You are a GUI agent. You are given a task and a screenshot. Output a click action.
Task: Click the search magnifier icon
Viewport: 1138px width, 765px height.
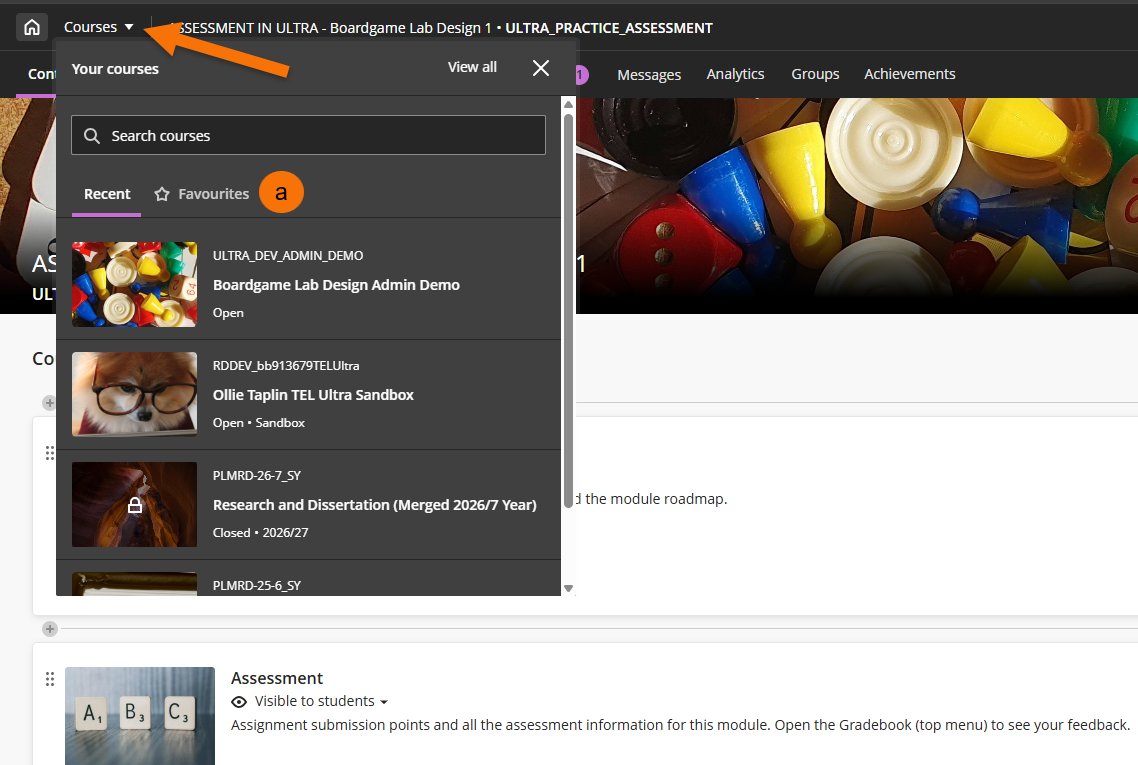(92, 136)
